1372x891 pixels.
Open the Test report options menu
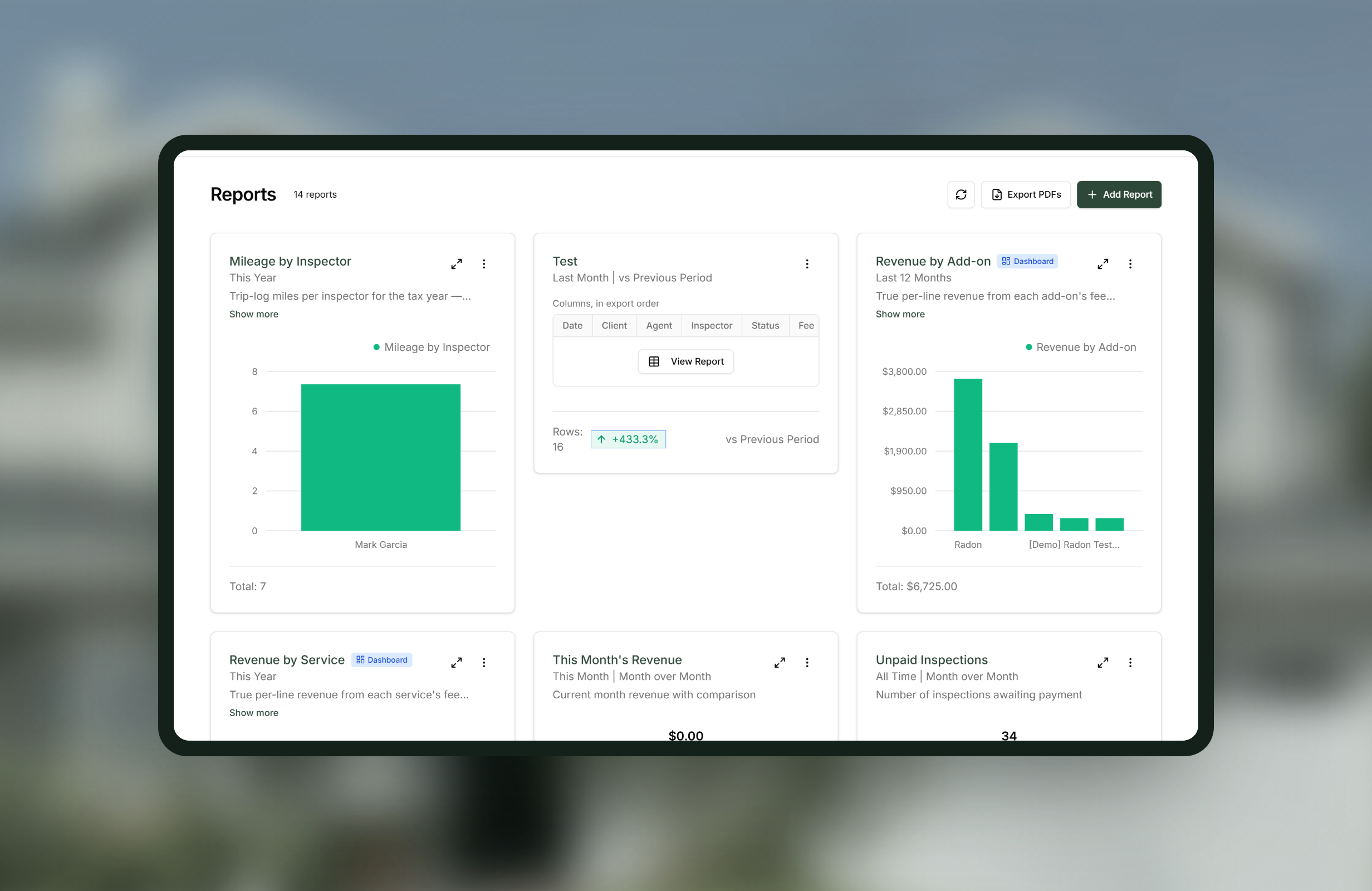[x=806, y=263]
